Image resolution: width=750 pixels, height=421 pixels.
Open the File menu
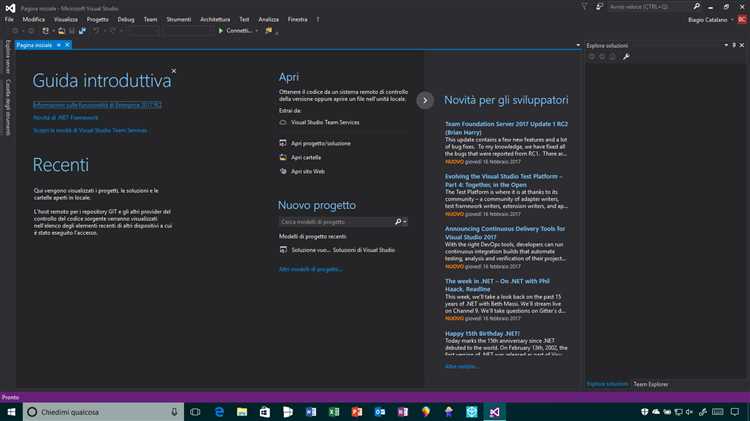[x=9, y=20]
